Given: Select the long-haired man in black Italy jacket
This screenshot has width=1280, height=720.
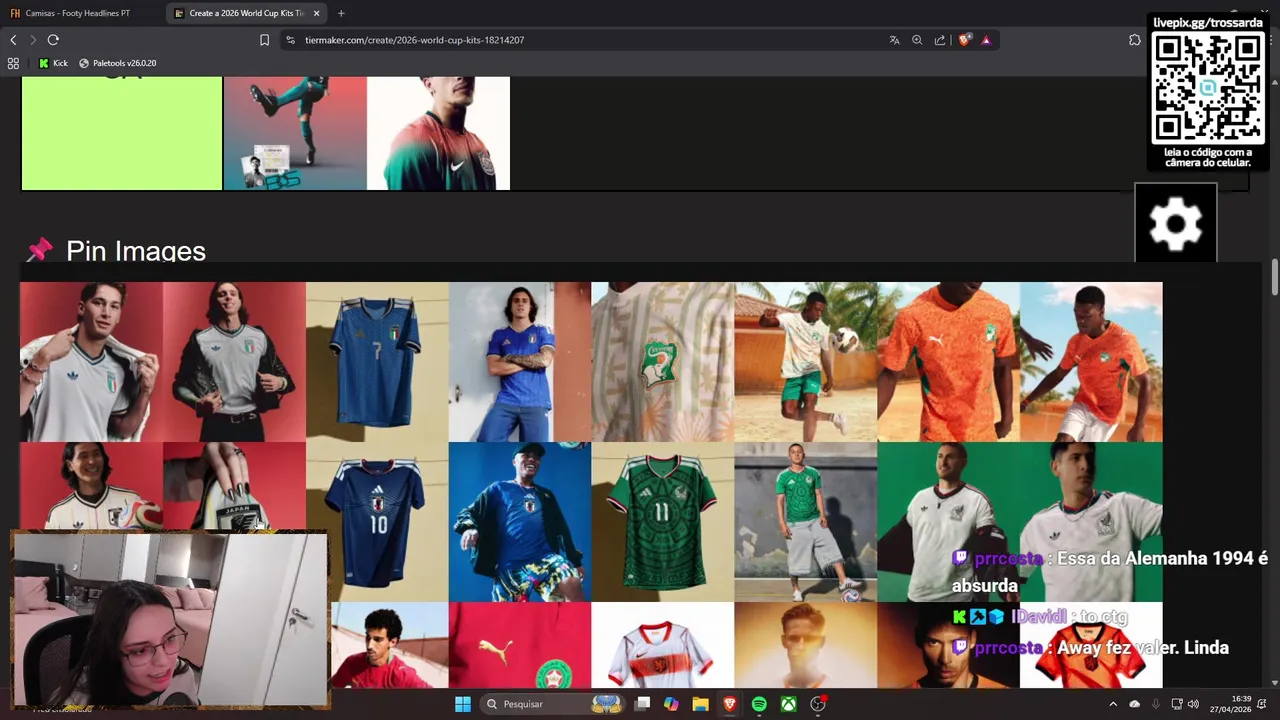Looking at the screenshot, I should (x=234, y=362).
